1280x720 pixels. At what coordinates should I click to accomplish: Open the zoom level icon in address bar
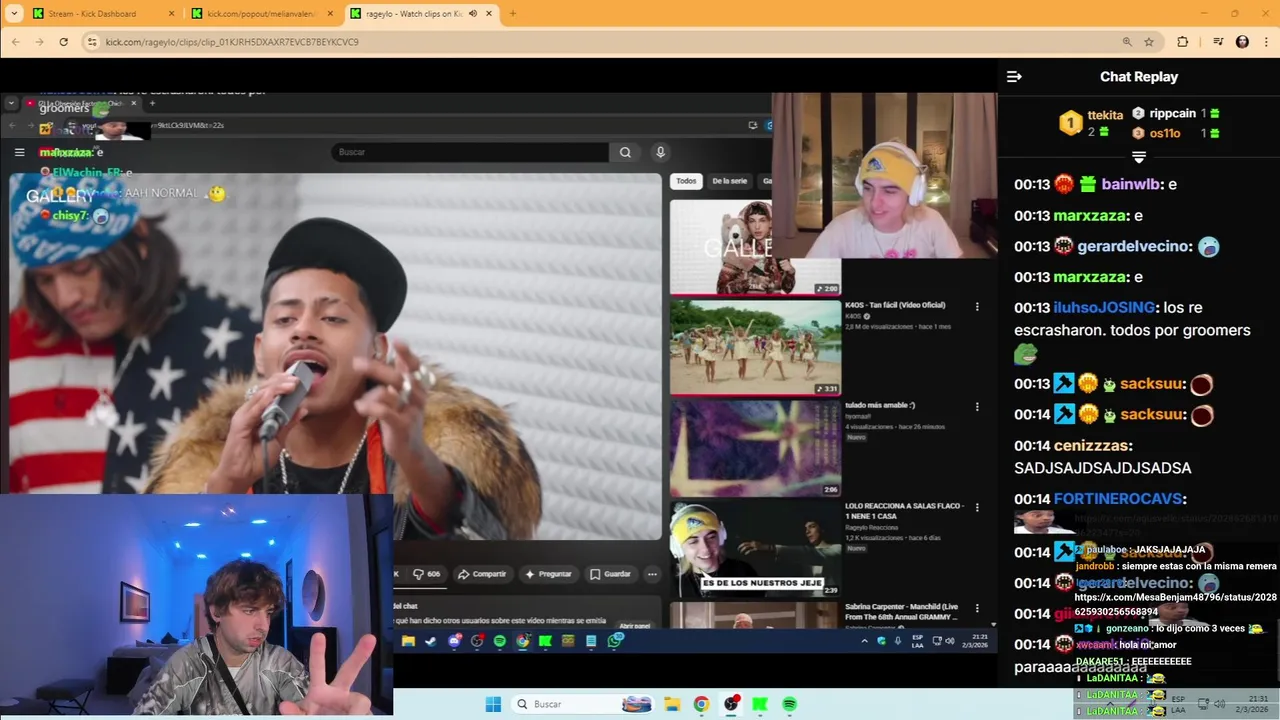point(1127,42)
